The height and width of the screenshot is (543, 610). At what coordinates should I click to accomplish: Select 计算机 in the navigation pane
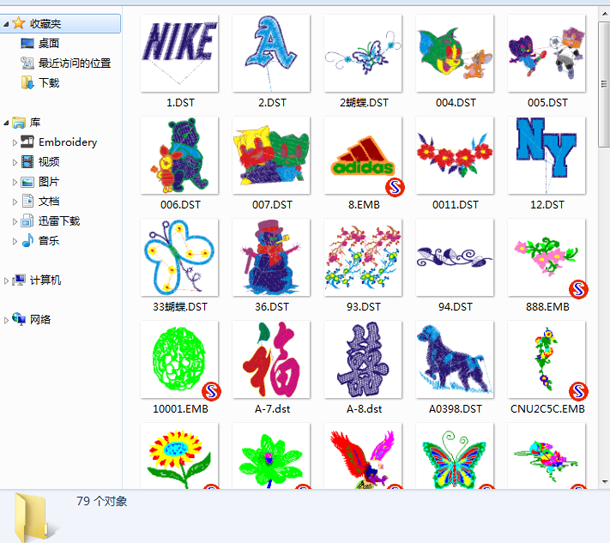45,280
